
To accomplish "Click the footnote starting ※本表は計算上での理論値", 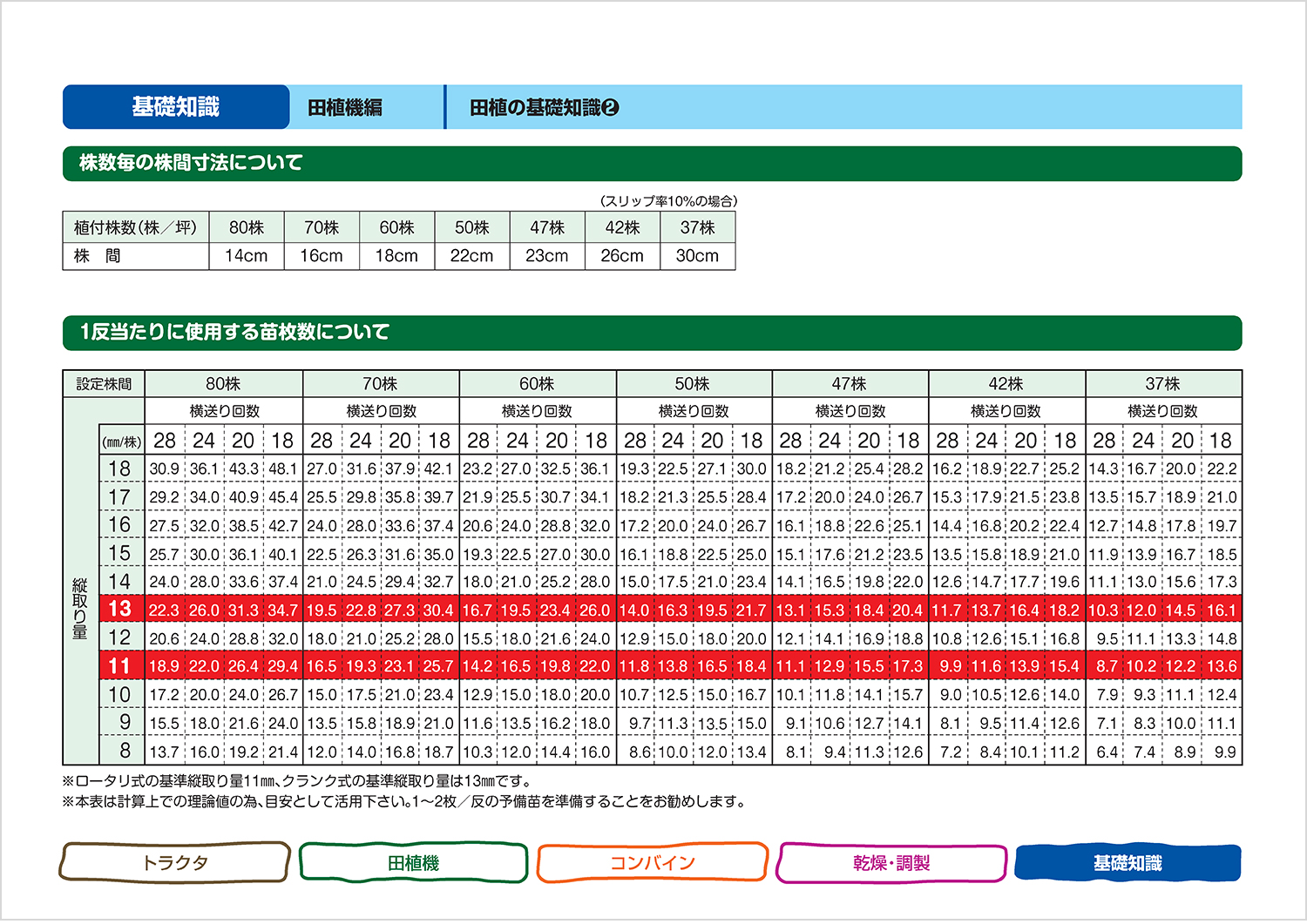I will click(405, 801).
